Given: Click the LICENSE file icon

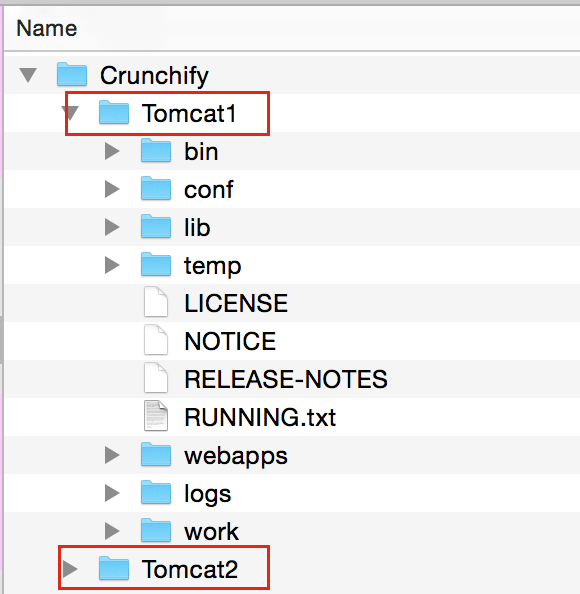Looking at the screenshot, I should pos(156,302).
